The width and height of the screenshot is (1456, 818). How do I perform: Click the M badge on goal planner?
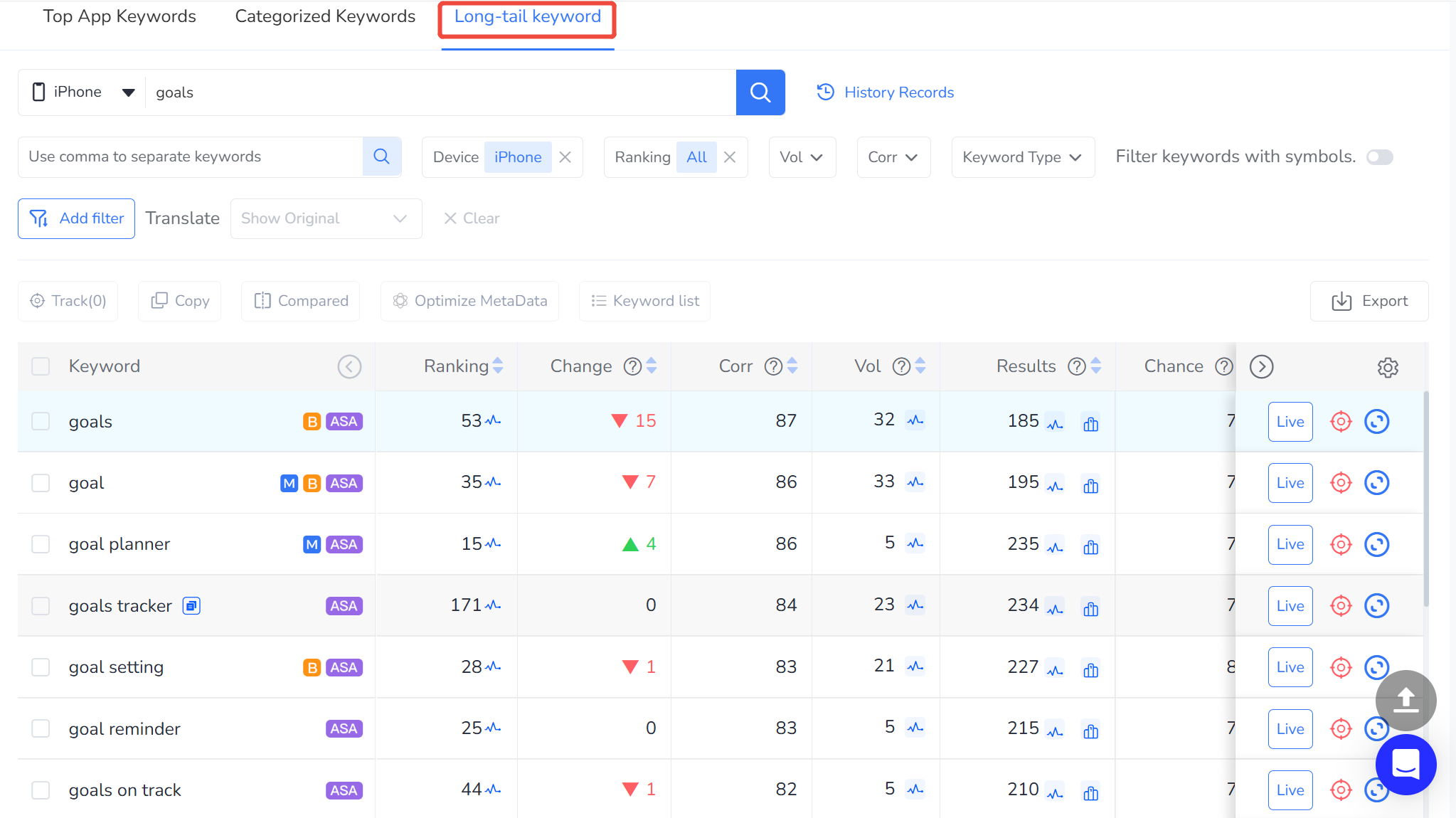click(312, 544)
